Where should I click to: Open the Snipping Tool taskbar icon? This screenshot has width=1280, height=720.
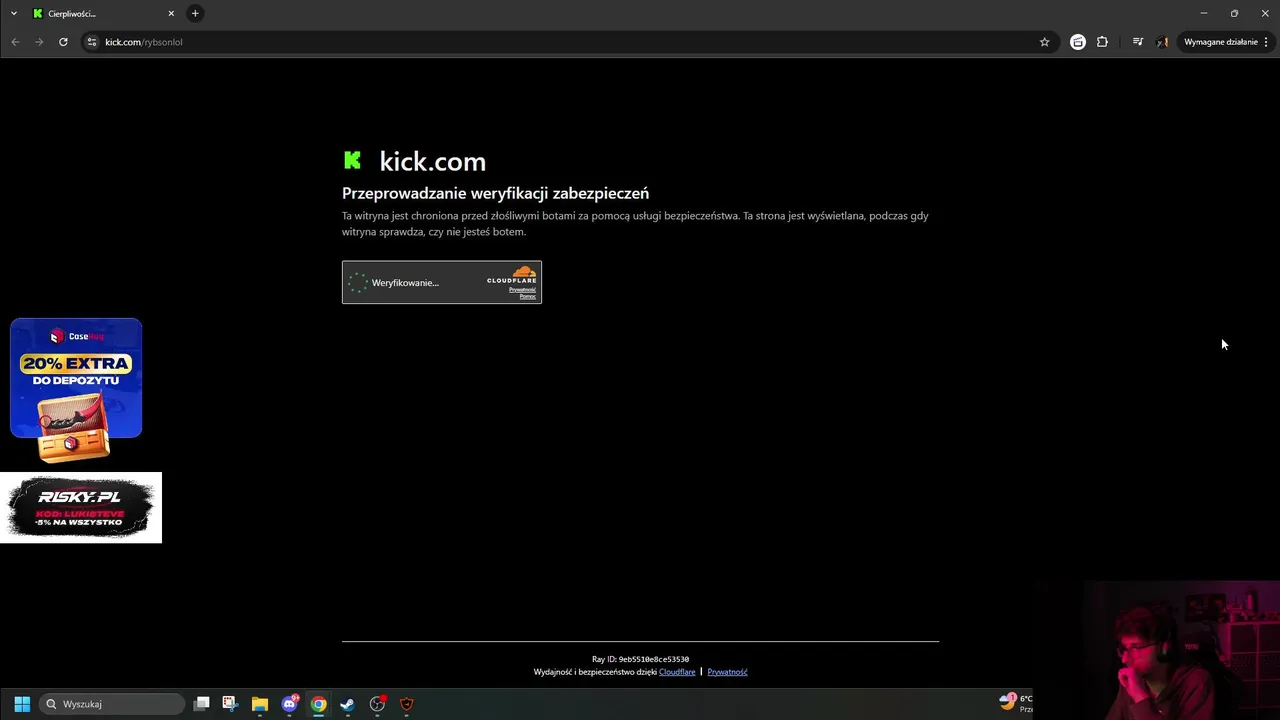pos(230,704)
